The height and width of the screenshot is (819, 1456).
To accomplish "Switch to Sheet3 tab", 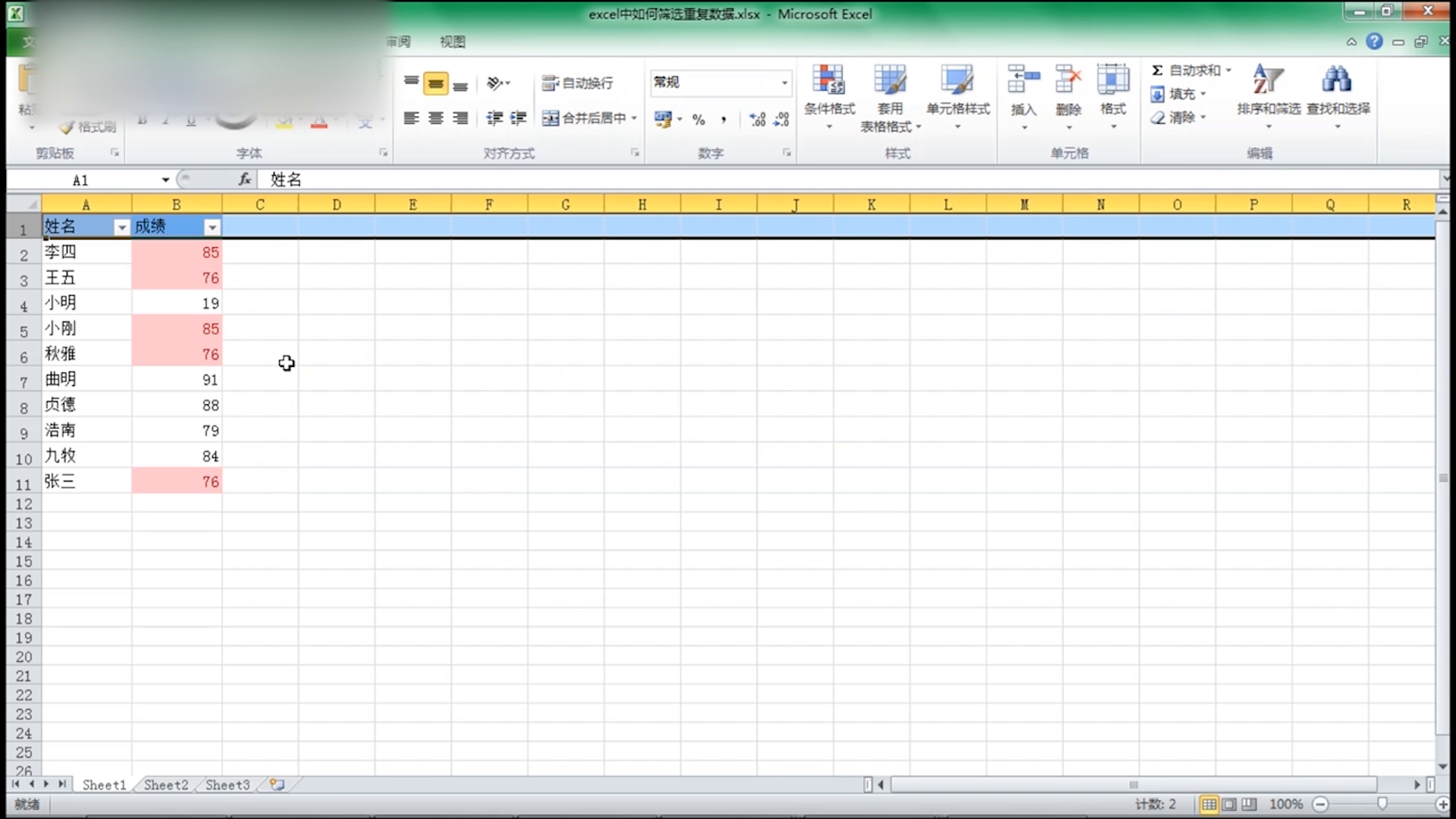I will coord(227,785).
